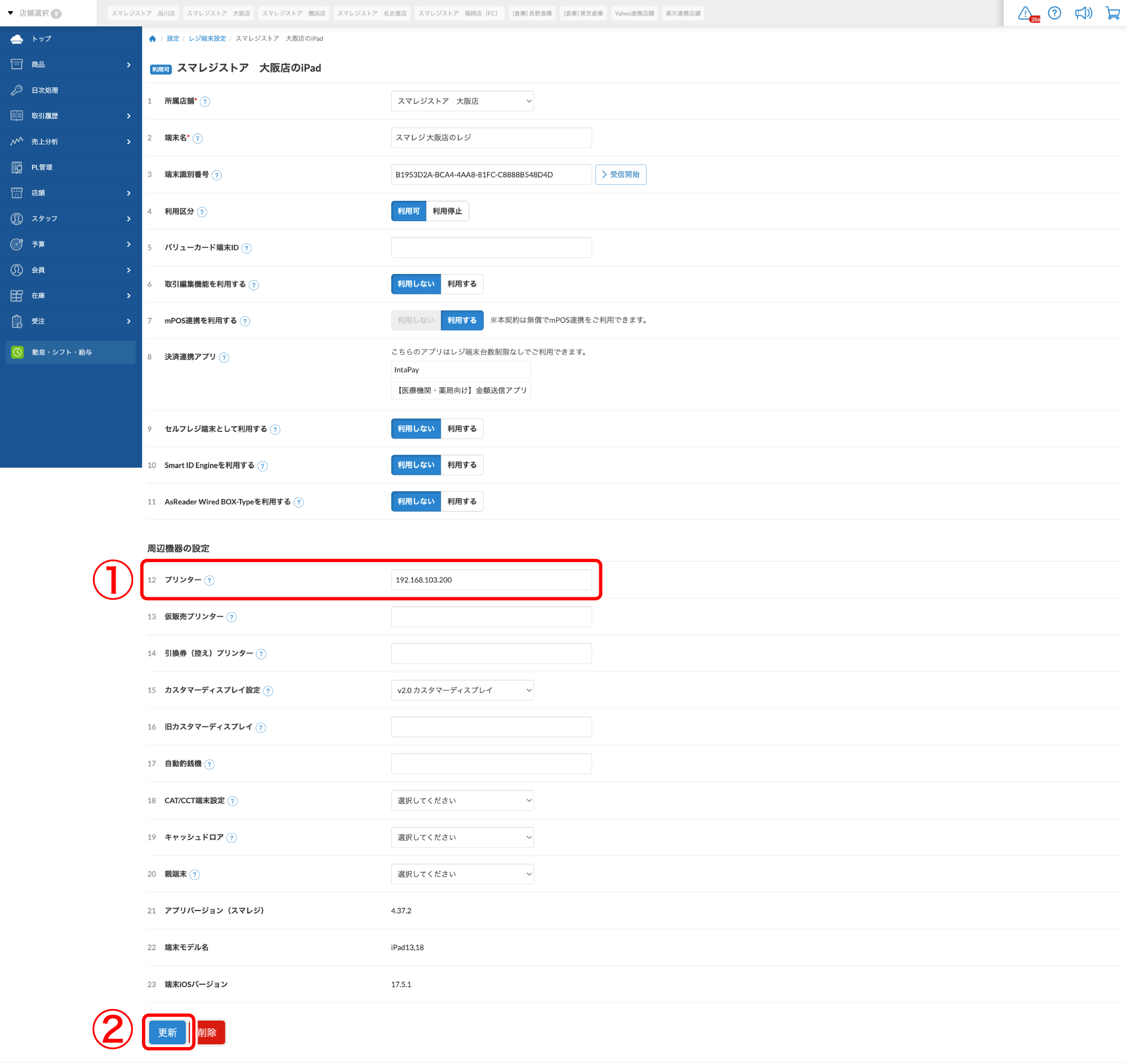The height and width of the screenshot is (1064, 1127).
Task: Click help icon beside 端末識別番号
Action: (x=217, y=175)
